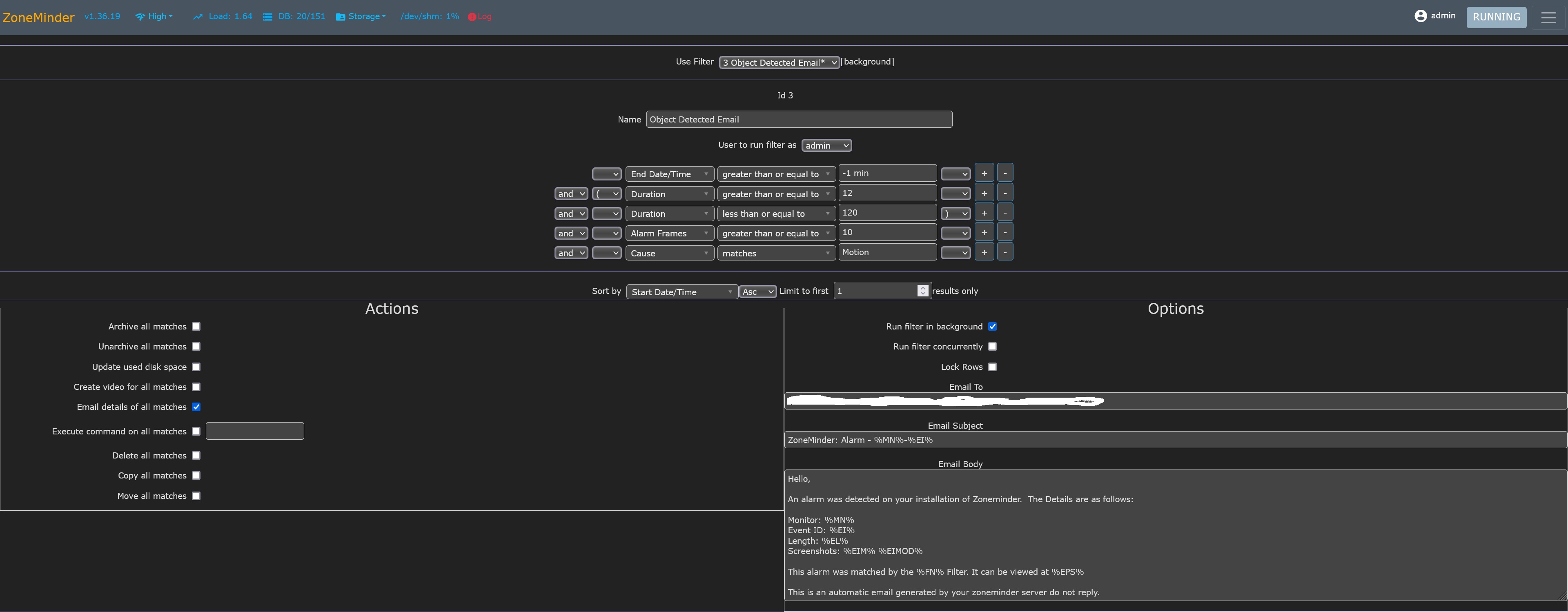Click the v1.36.19 version link
This screenshot has width=1568, height=612.
point(102,16)
